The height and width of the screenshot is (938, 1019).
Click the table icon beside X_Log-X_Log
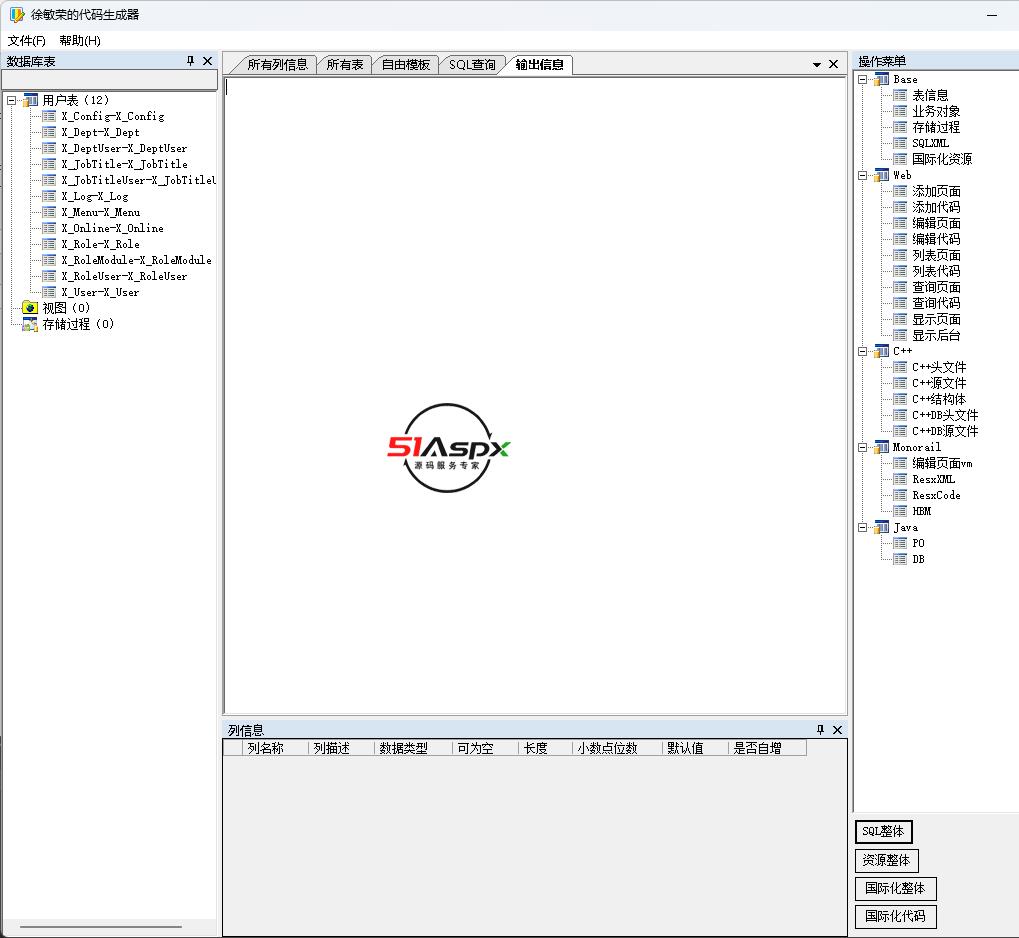49,196
